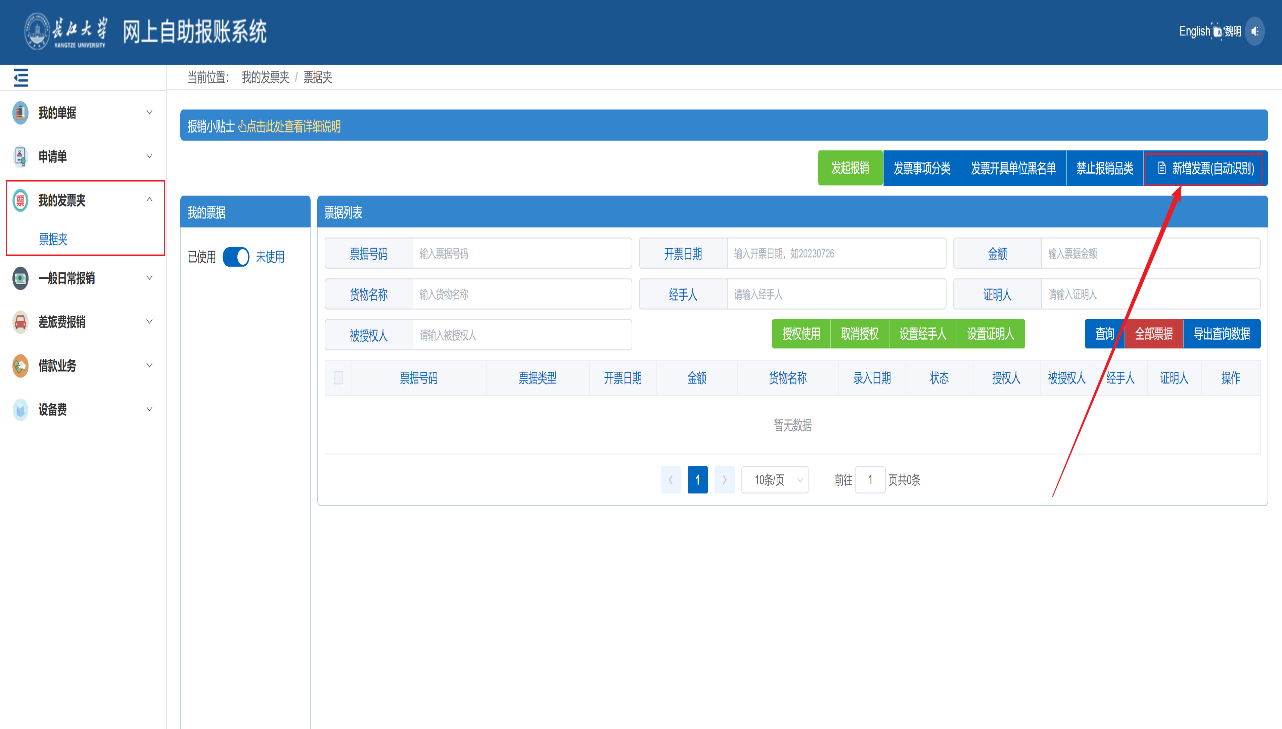1282x729 pixels.
Task: Collapse the 我的发票夹 menu chevron
Action: point(150,200)
